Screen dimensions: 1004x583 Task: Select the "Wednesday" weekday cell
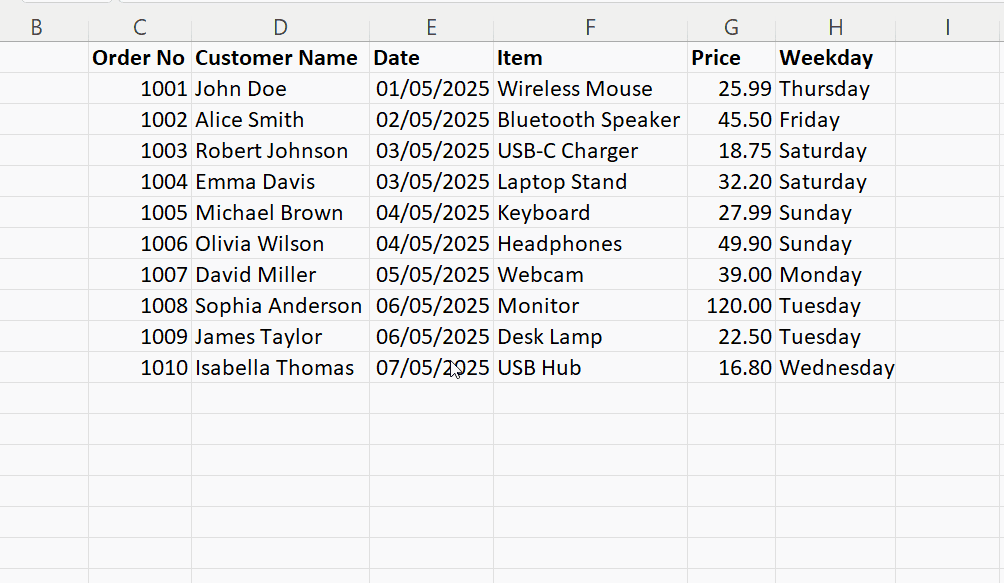tap(836, 368)
